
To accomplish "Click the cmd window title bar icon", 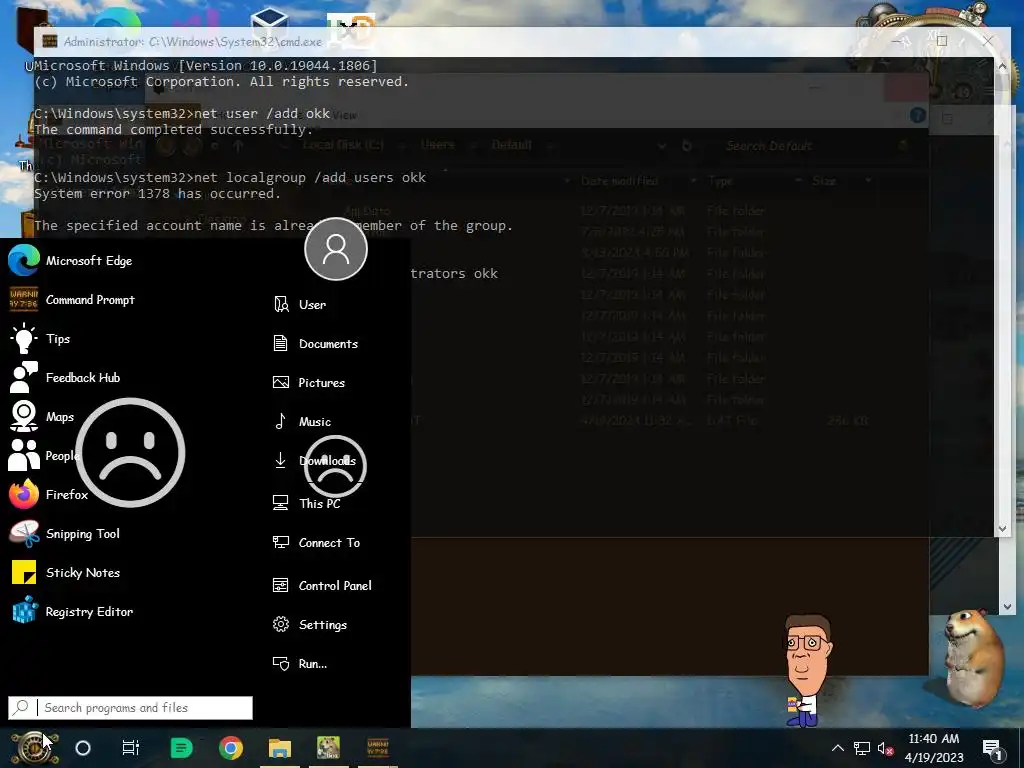I will tap(50, 41).
